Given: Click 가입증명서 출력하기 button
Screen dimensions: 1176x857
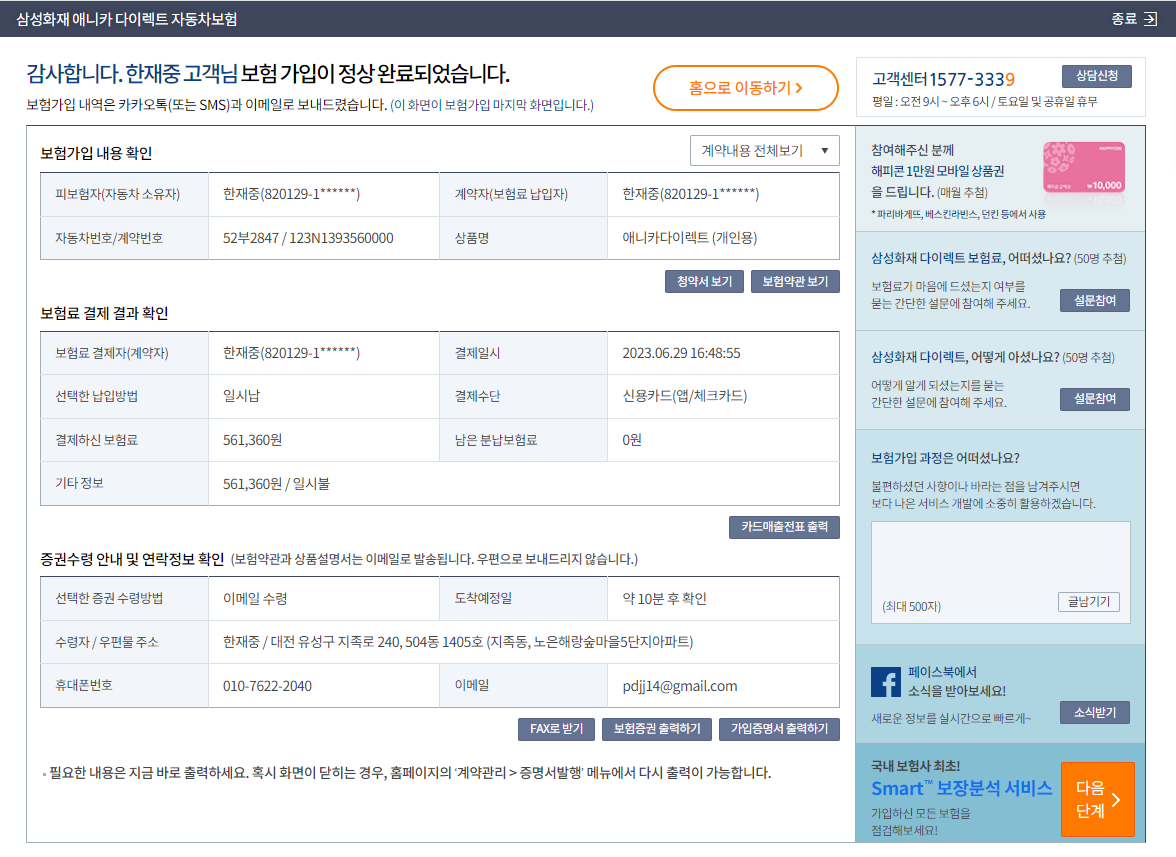Looking at the screenshot, I should pos(779,729).
